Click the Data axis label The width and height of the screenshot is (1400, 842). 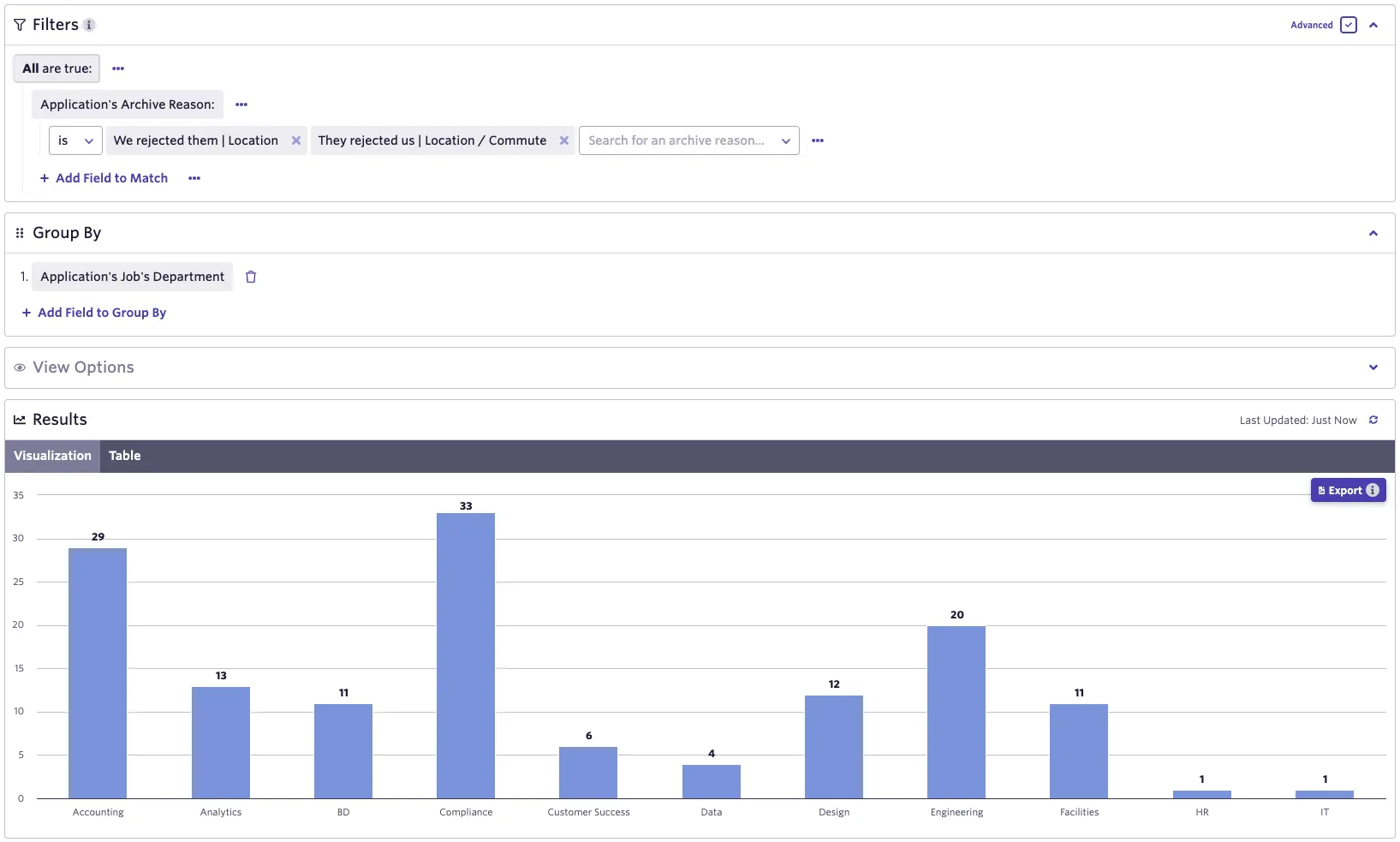point(712,812)
